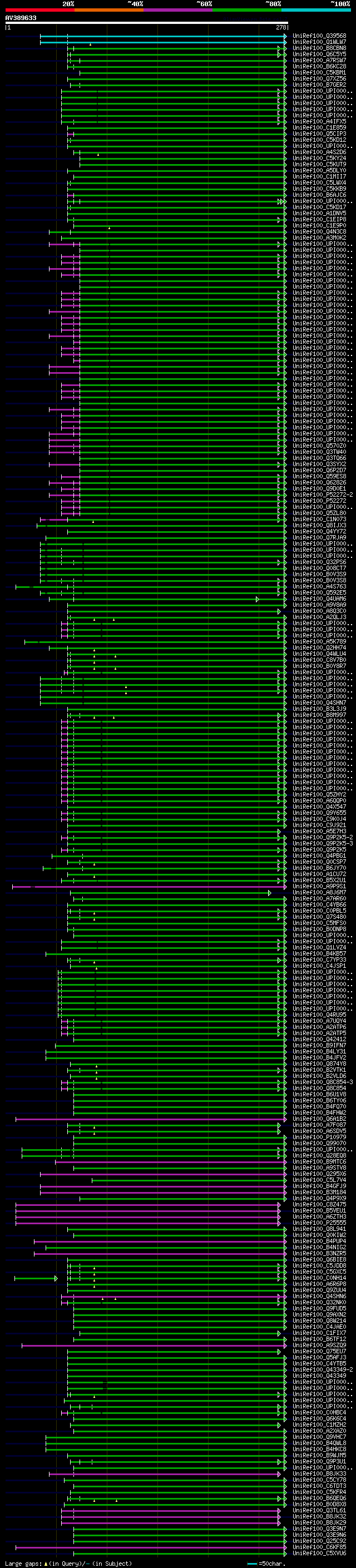Select label UniRef100_O43349-2
The width and height of the screenshot is (356, 1568).
click(x=323, y=1369)
